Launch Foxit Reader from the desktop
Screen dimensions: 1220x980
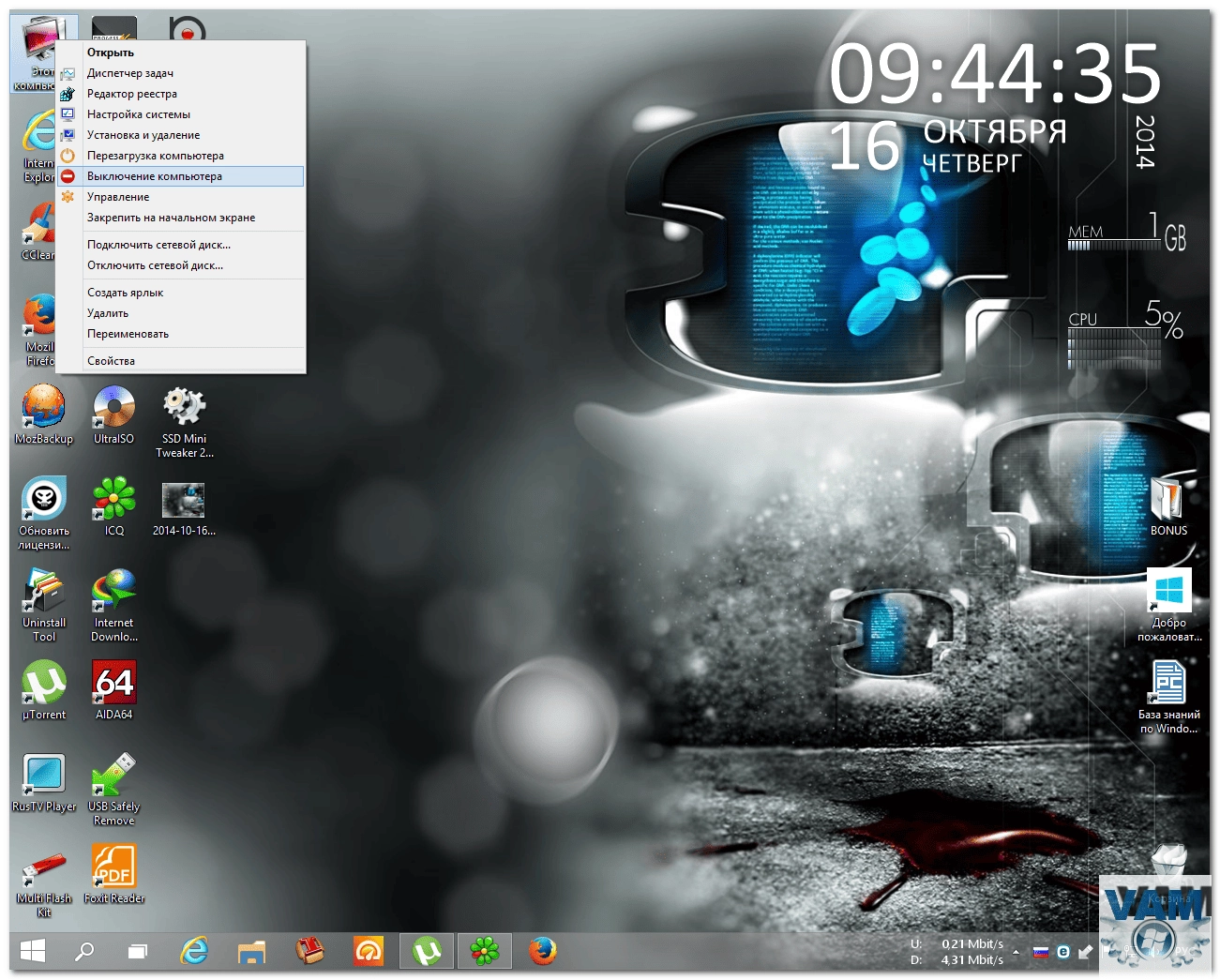pos(113,874)
